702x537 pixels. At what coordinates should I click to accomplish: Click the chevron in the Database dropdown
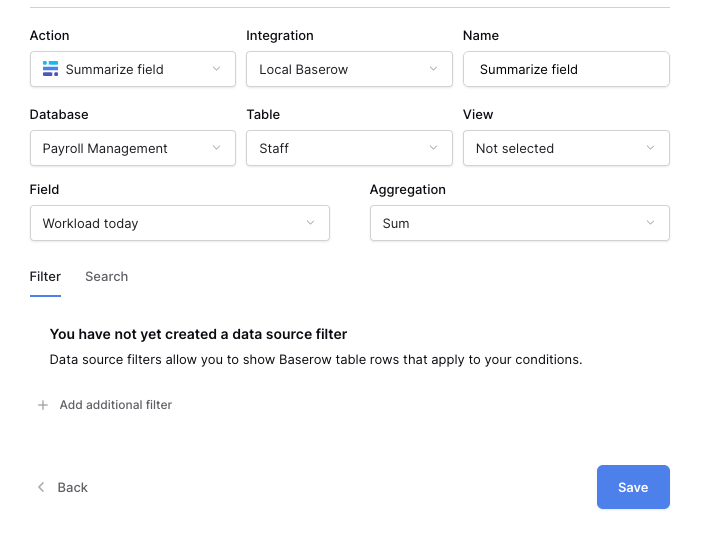tap(217, 148)
